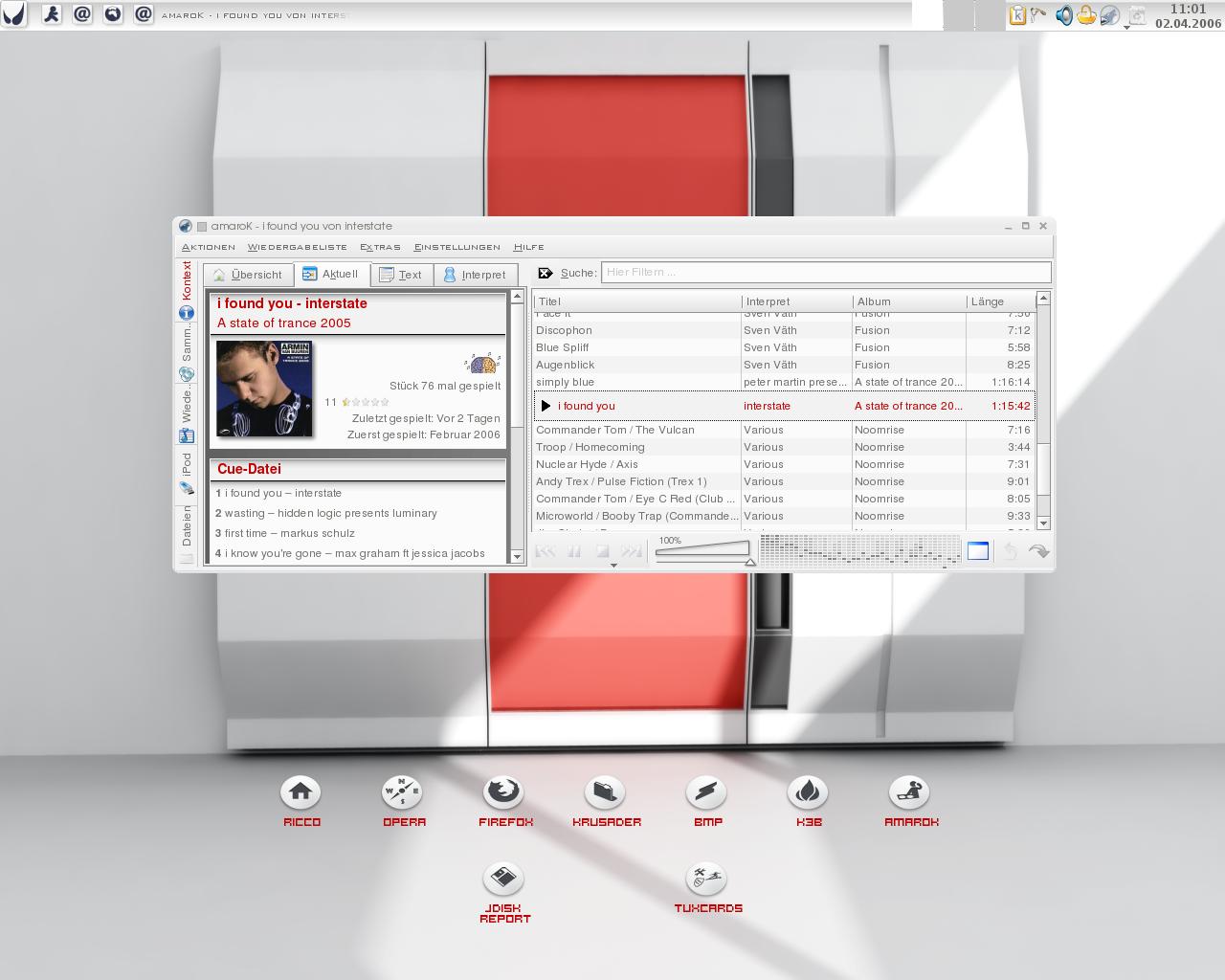Click the Armin van Buuren album cover
1225x980 pixels.
coord(264,389)
